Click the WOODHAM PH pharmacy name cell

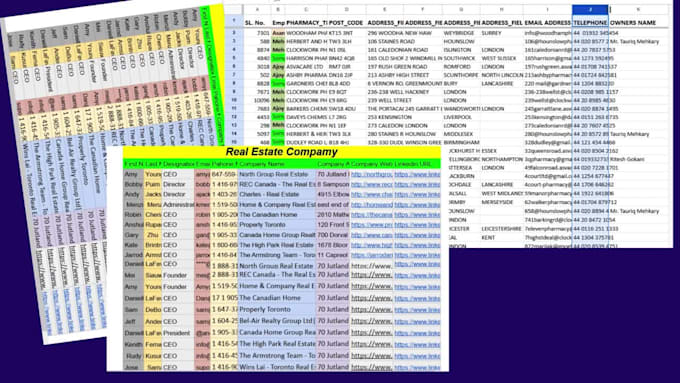306,33
